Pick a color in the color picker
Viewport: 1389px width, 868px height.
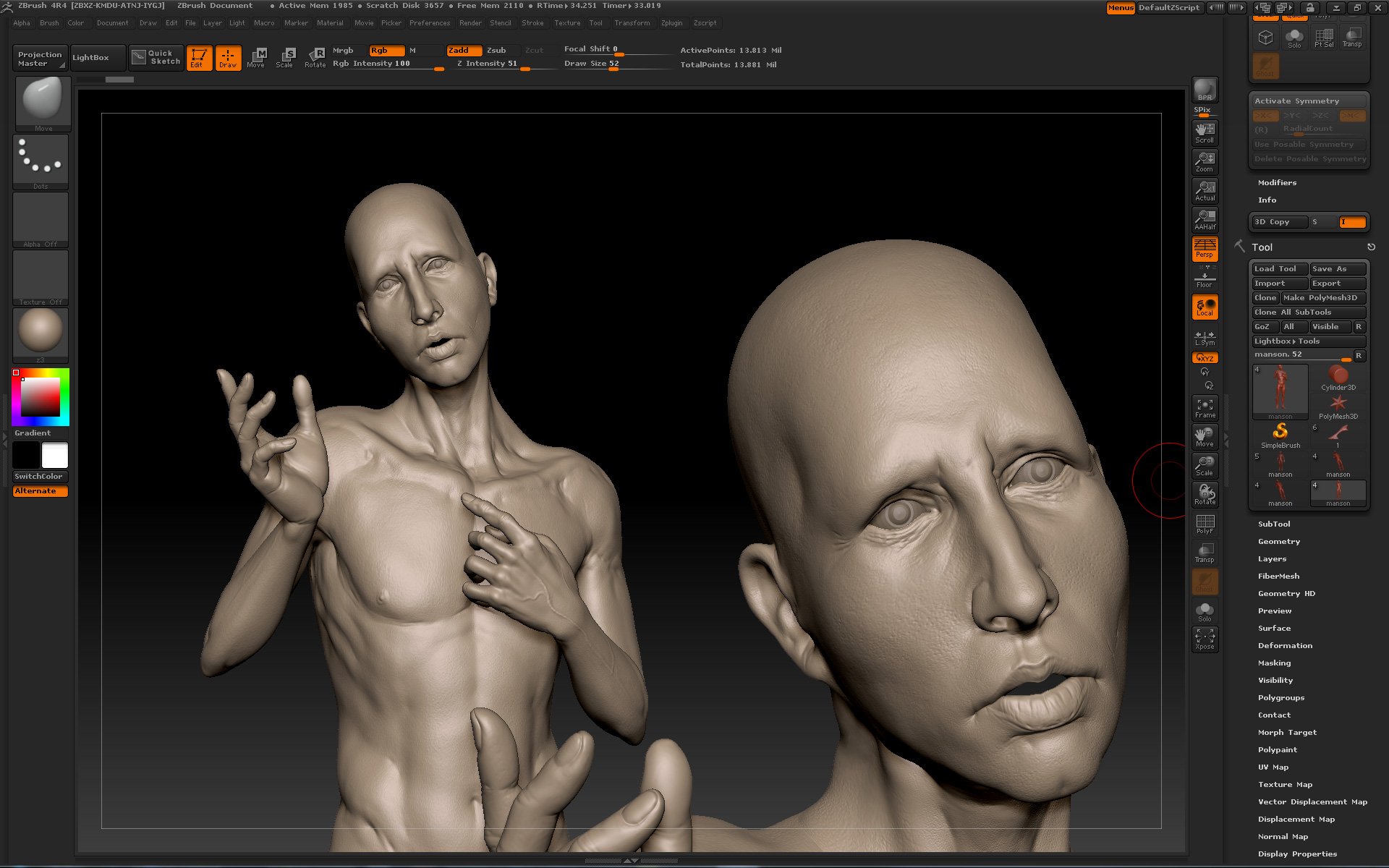coord(41,397)
